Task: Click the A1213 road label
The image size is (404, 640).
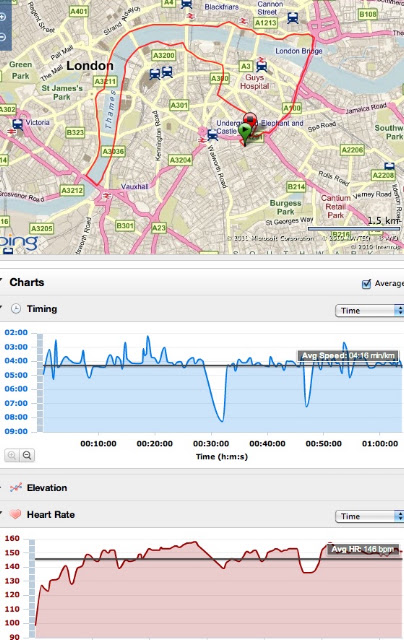Action: pos(265,23)
